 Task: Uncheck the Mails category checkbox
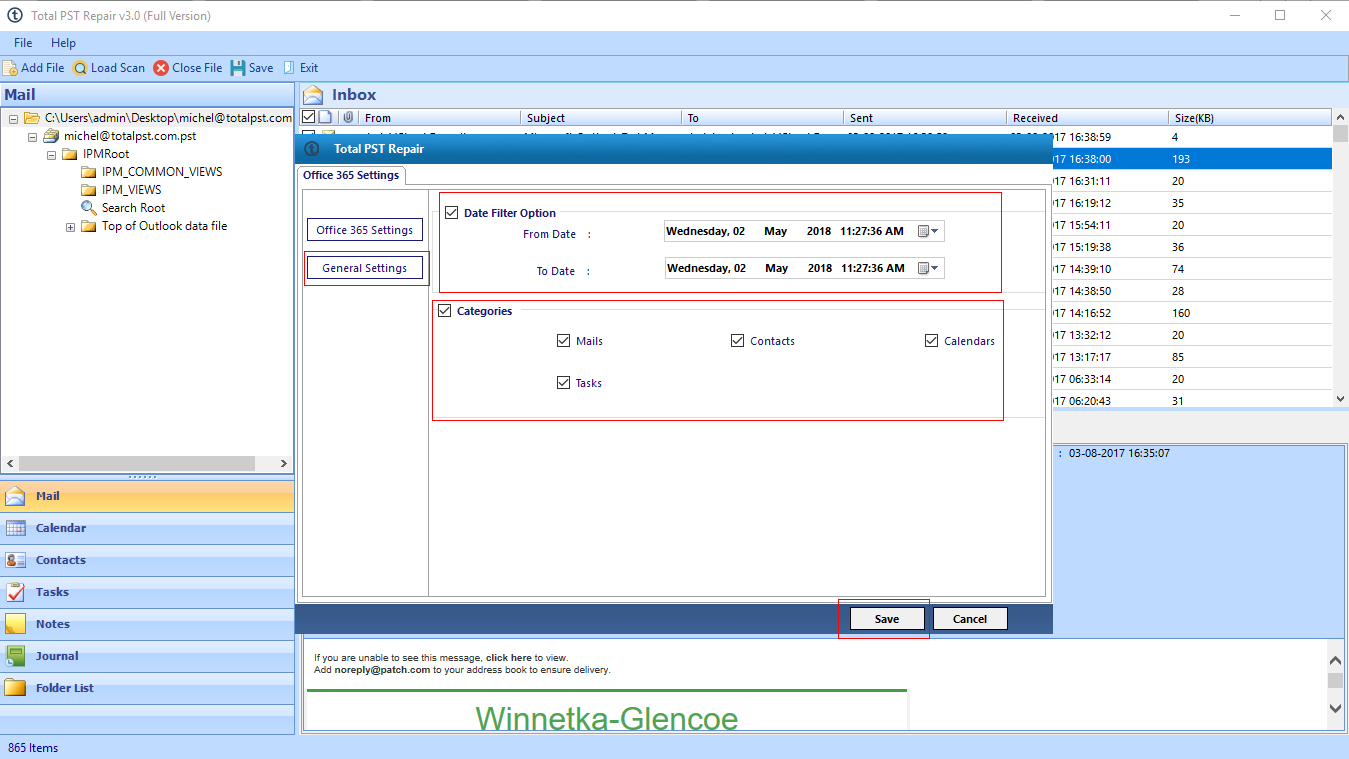tap(564, 341)
